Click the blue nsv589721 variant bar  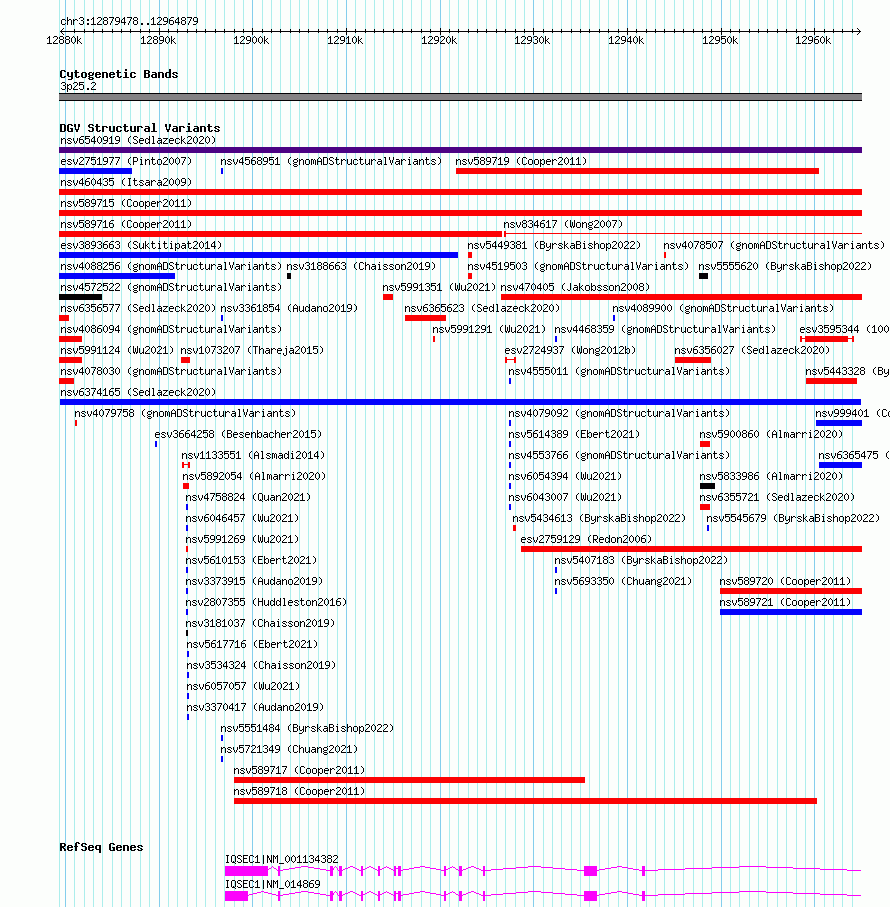[x=791, y=612]
